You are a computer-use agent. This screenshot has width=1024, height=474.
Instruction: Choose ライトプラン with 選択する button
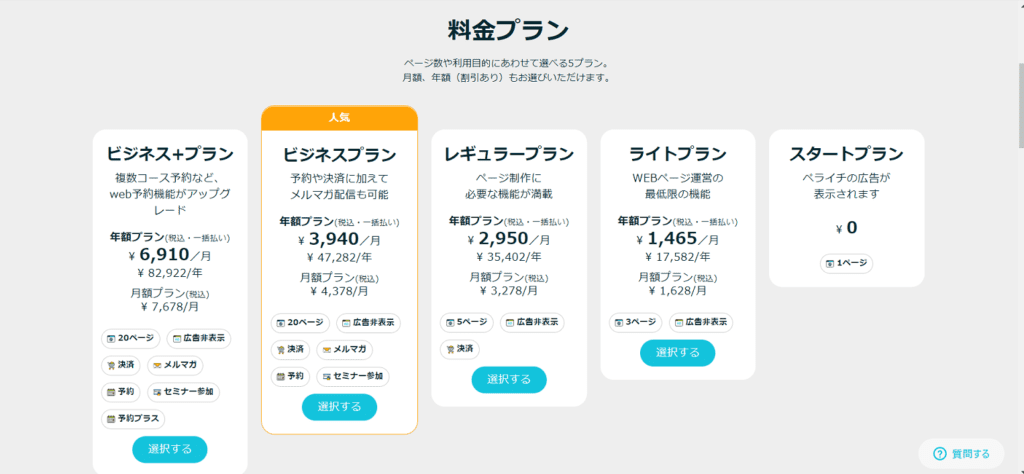[677, 353]
